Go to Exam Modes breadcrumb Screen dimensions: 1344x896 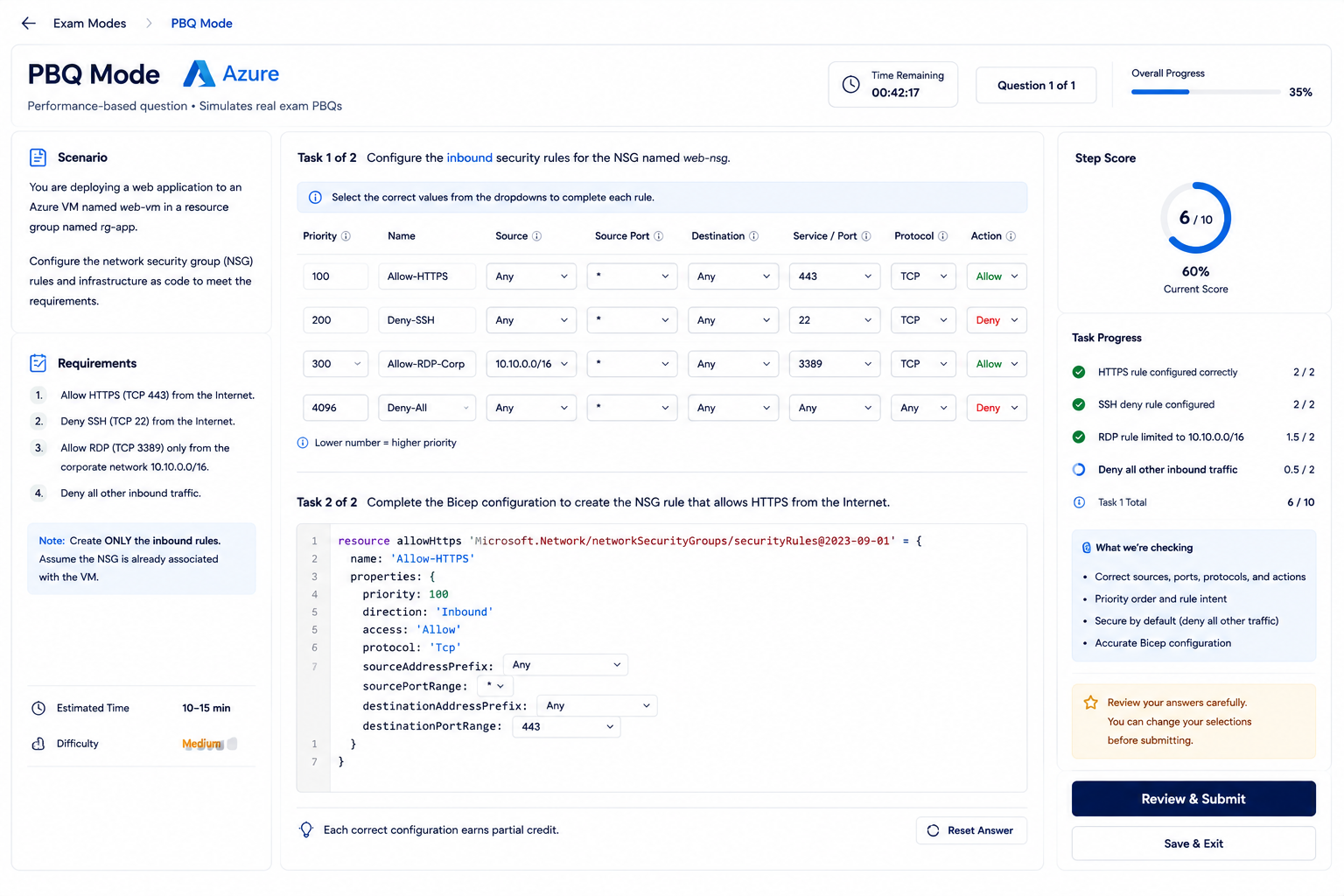coord(89,24)
